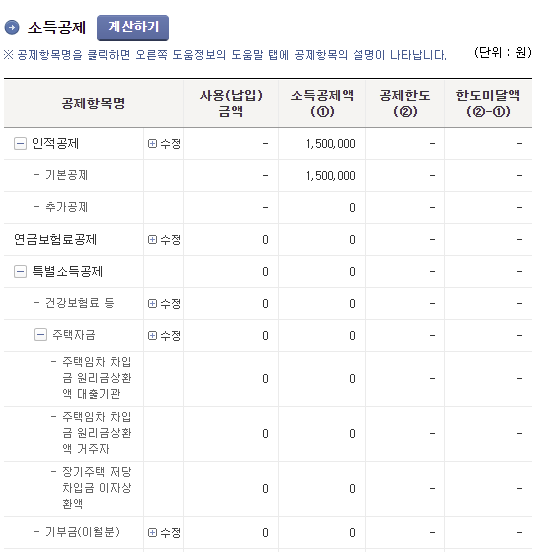Open 수정 for the 건강보험료 등 row
This screenshot has height=552, width=537.
click(164, 303)
